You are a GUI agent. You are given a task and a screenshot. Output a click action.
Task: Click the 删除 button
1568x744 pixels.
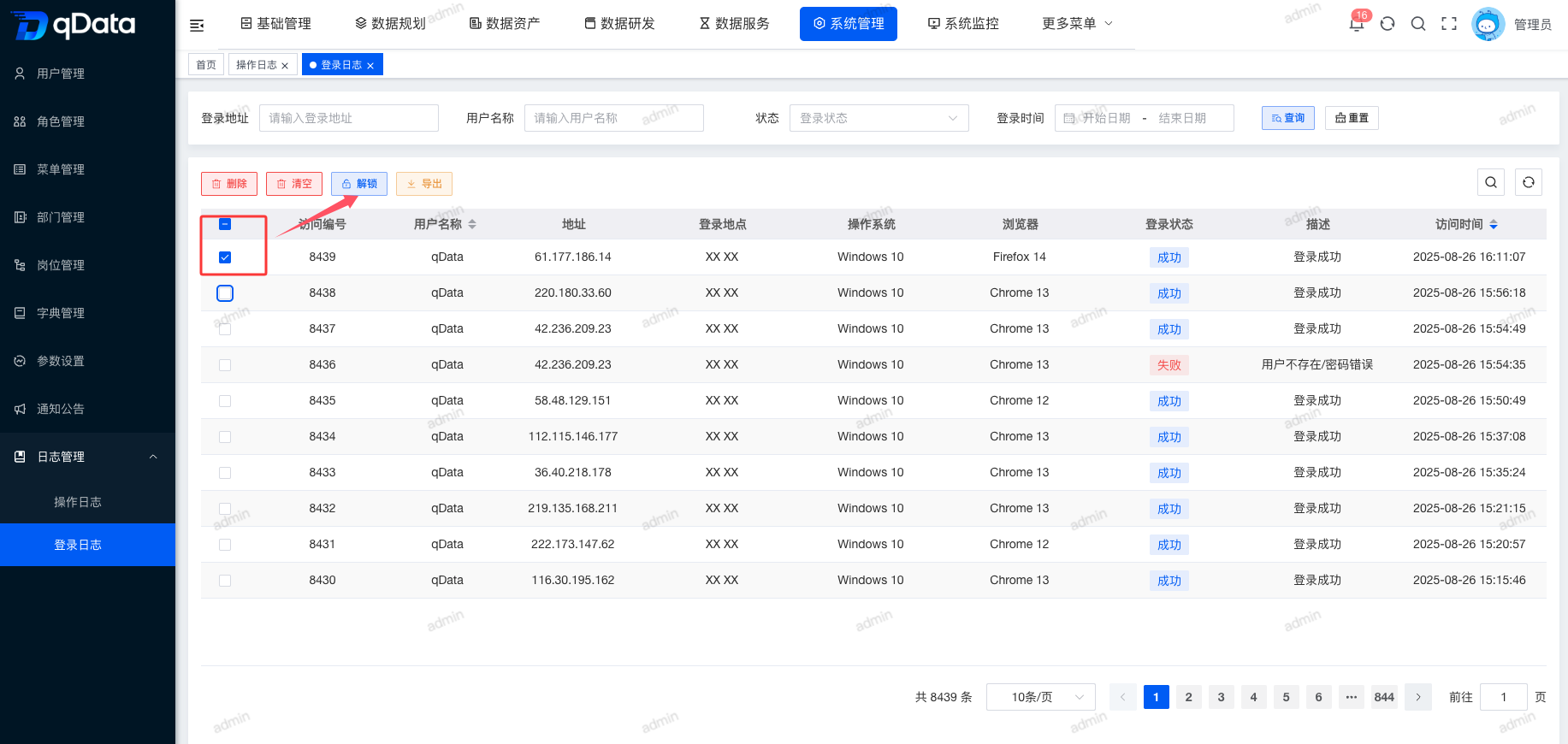[x=229, y=184]
